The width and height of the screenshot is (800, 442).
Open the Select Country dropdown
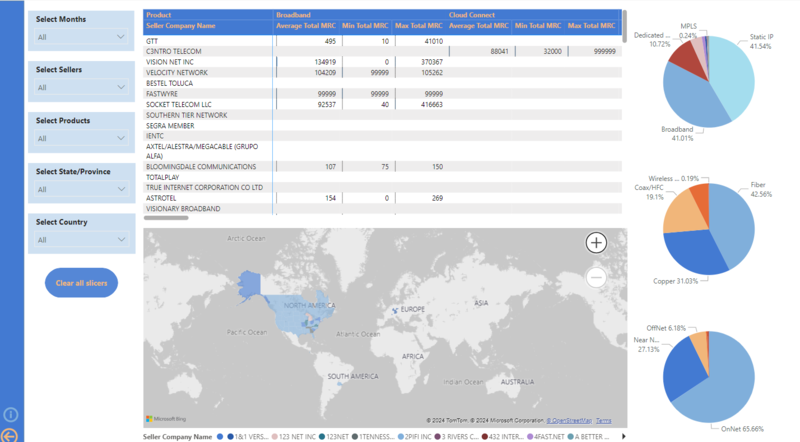[x=81, y=240]
